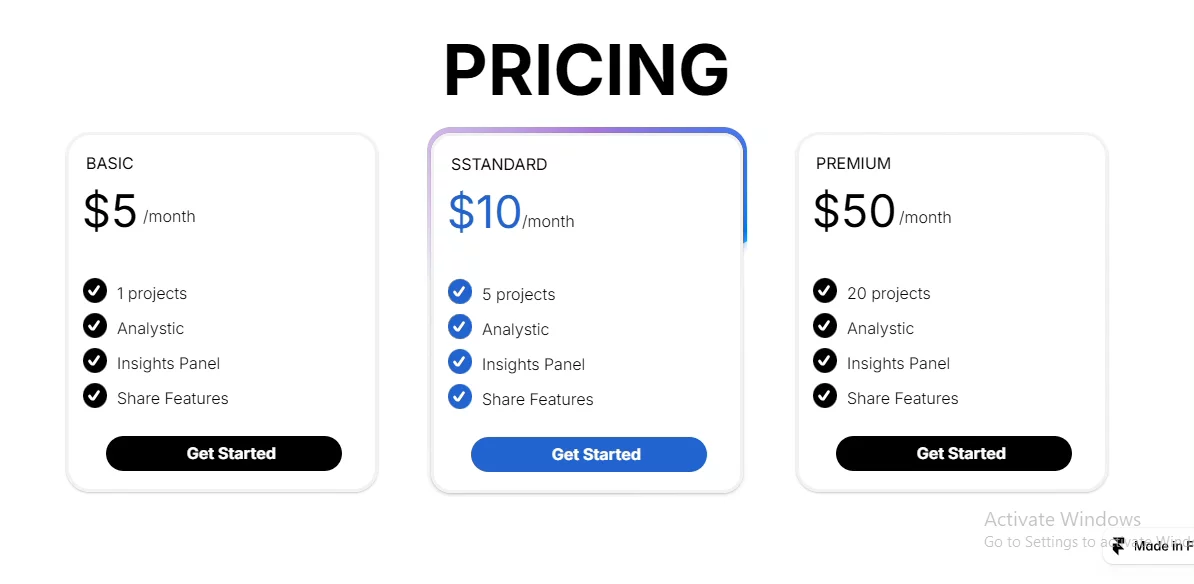Click the Basic Insights Panel checkmark icon
This screenshot has height=584, width=1194.
[94, 361]
